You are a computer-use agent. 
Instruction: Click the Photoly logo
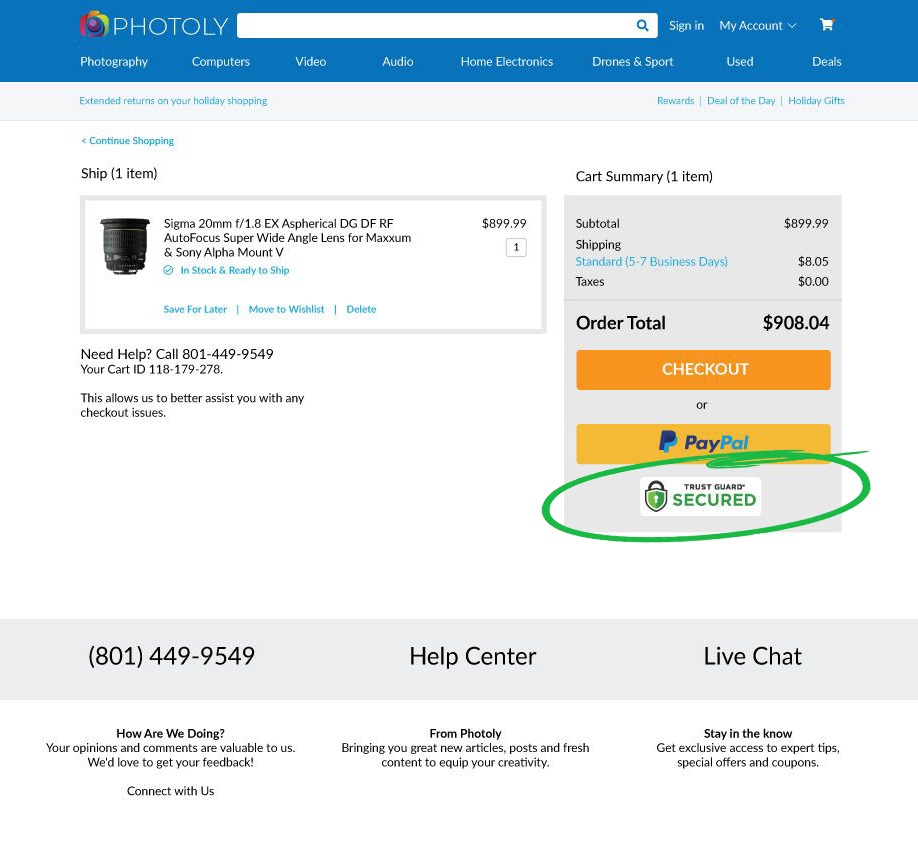tap(153, 25)
